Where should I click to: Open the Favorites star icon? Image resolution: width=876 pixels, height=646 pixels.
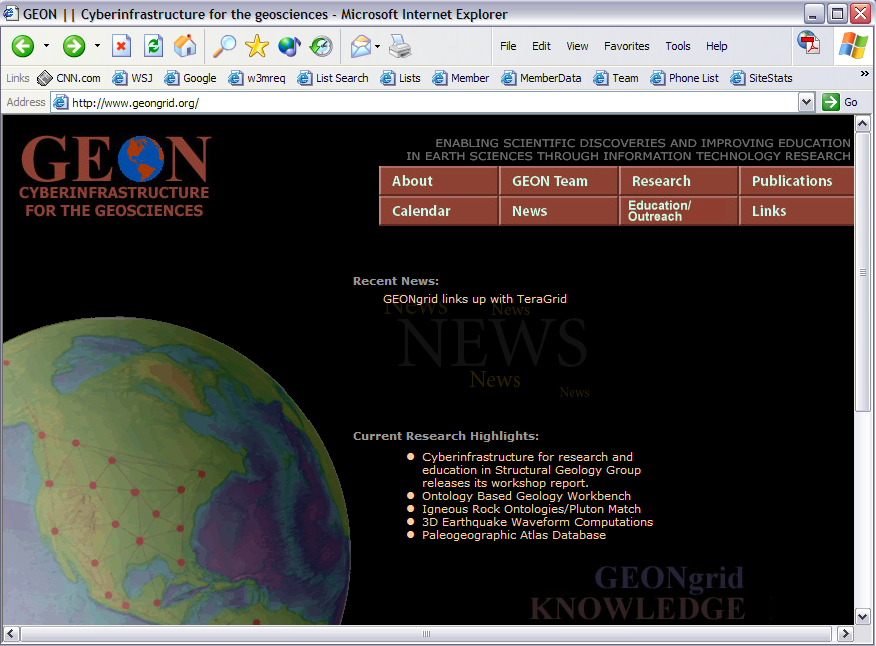[x=257, y=46]
